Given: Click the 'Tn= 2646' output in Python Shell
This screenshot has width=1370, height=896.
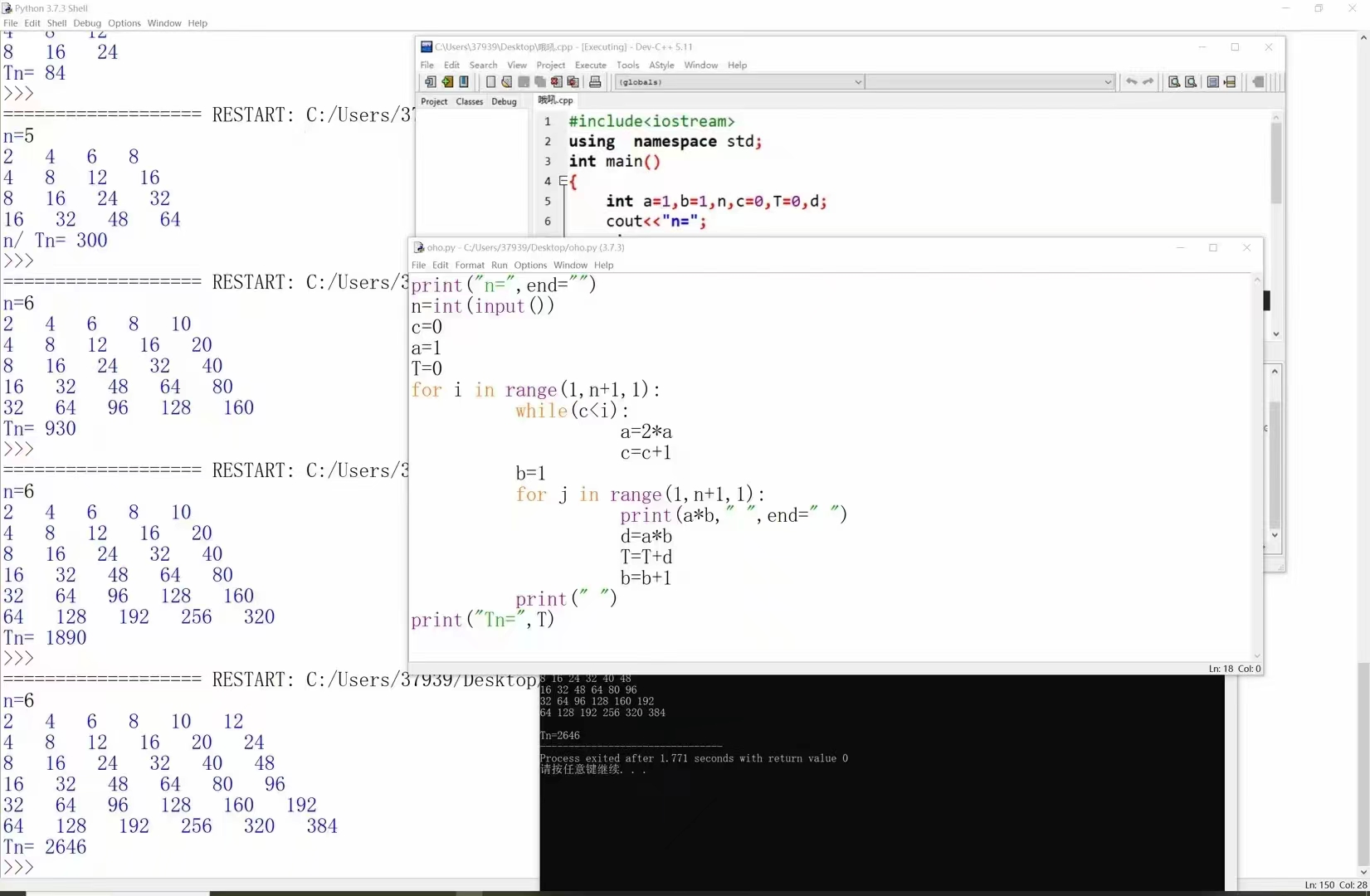Looking at the screenshot, I should coord(45,847).
